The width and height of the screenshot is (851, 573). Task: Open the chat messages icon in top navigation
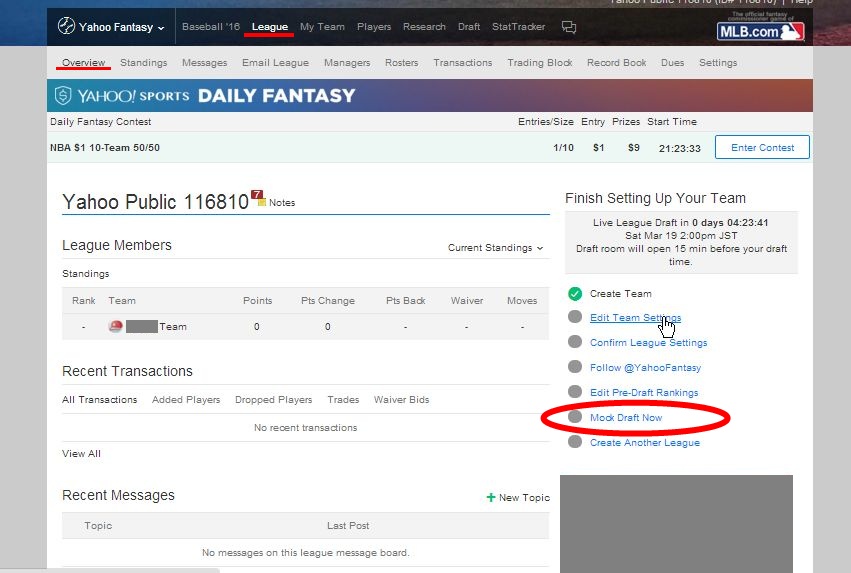click(568, 27)
